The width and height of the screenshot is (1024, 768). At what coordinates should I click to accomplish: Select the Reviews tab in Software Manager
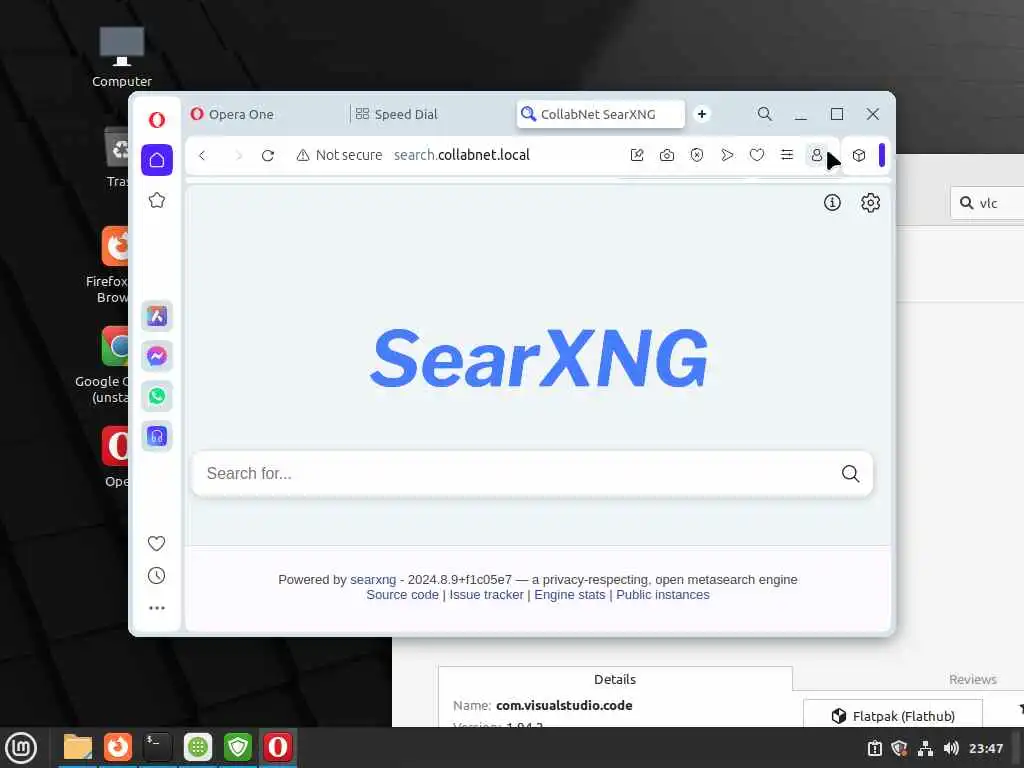973,679
